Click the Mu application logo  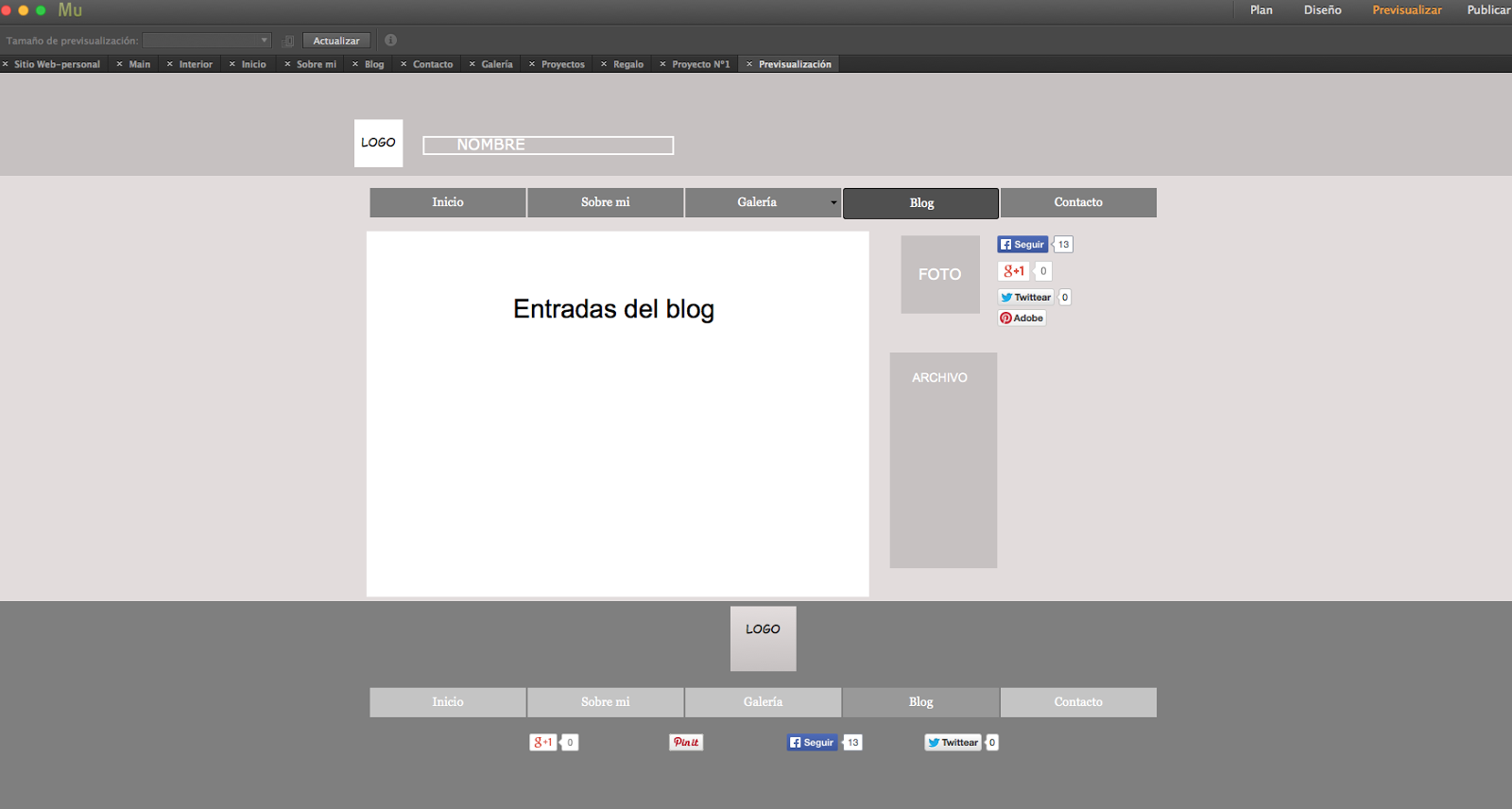click(x=70, y=10)
